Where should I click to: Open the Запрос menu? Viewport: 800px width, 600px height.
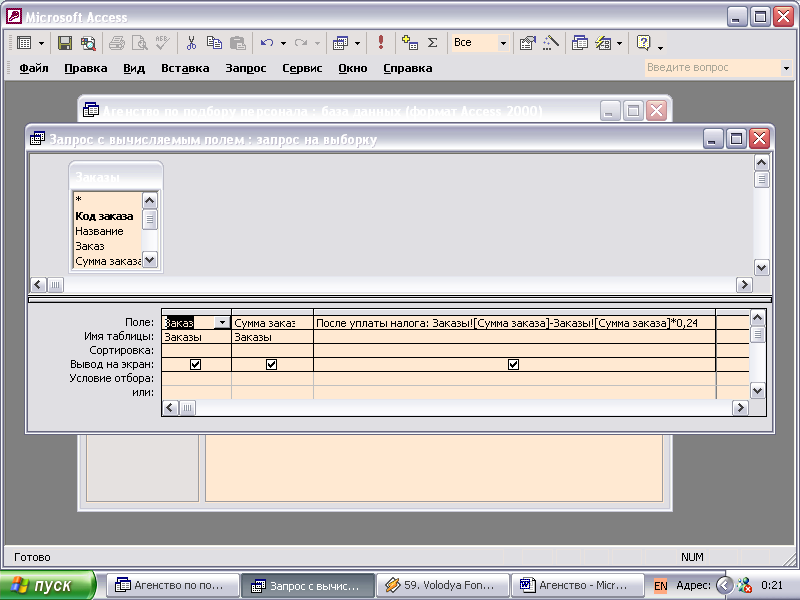245,68
